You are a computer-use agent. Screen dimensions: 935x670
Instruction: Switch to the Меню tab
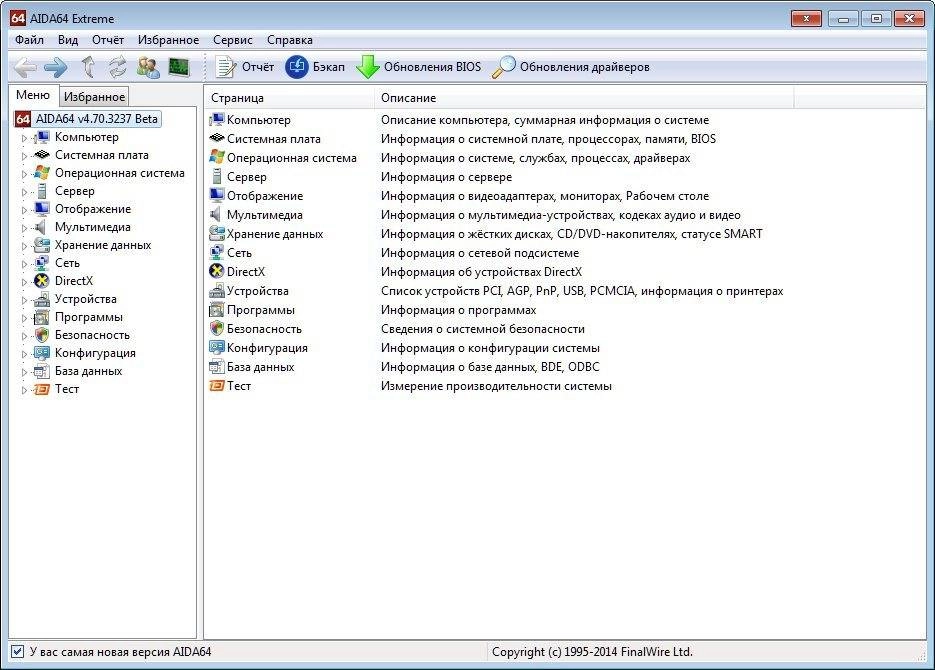pos(33,95)
